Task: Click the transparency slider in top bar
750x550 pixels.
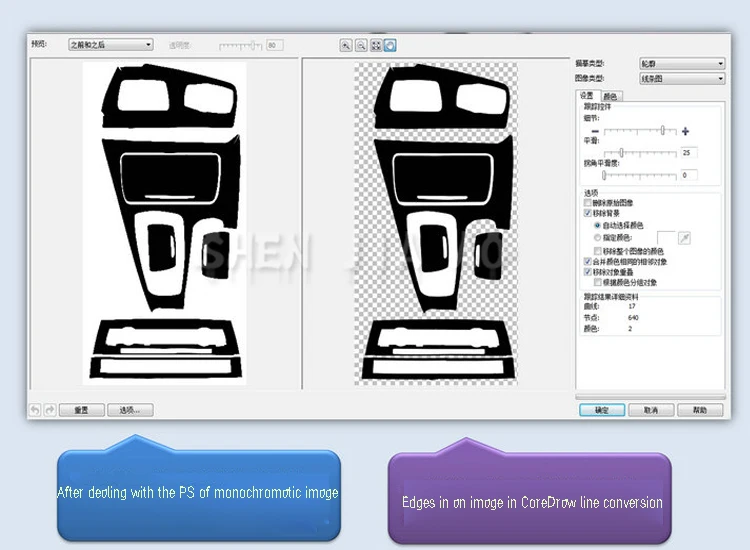Action: point(241,45)
